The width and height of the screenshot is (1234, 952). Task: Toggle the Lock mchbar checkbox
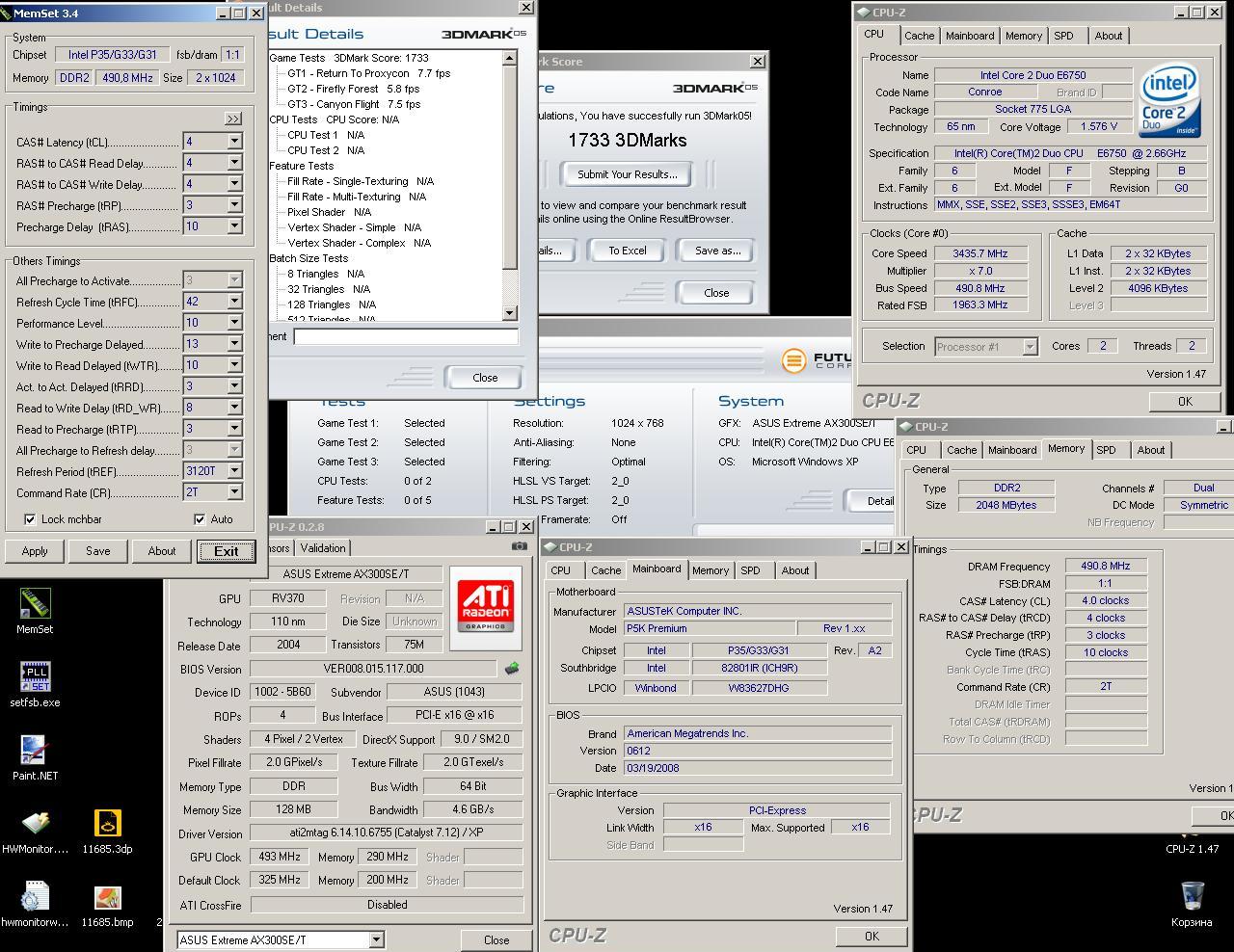coord(30,519)
